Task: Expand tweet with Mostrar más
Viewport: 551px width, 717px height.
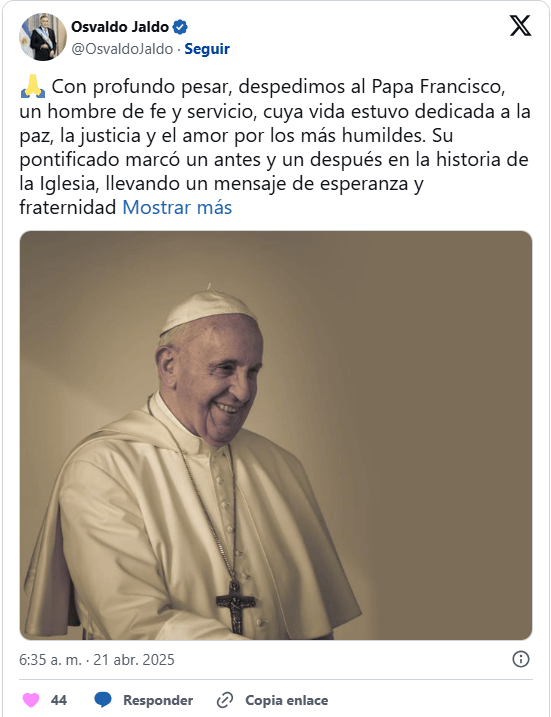Action: 177,208
